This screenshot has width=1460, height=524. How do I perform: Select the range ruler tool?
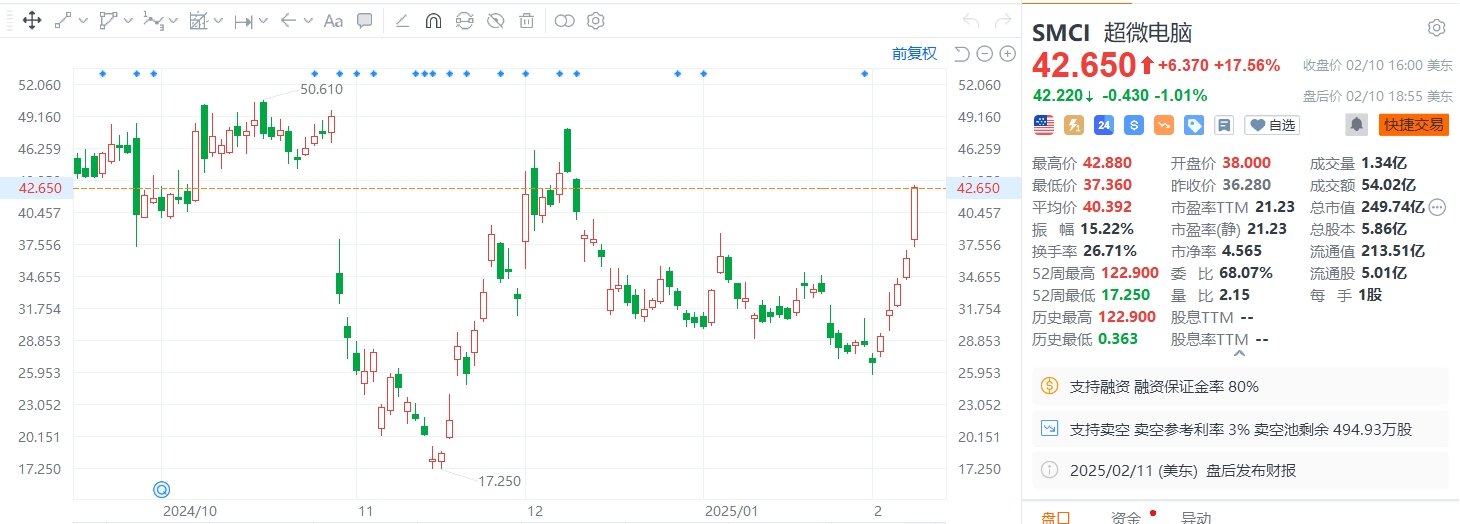coord(243,20)
